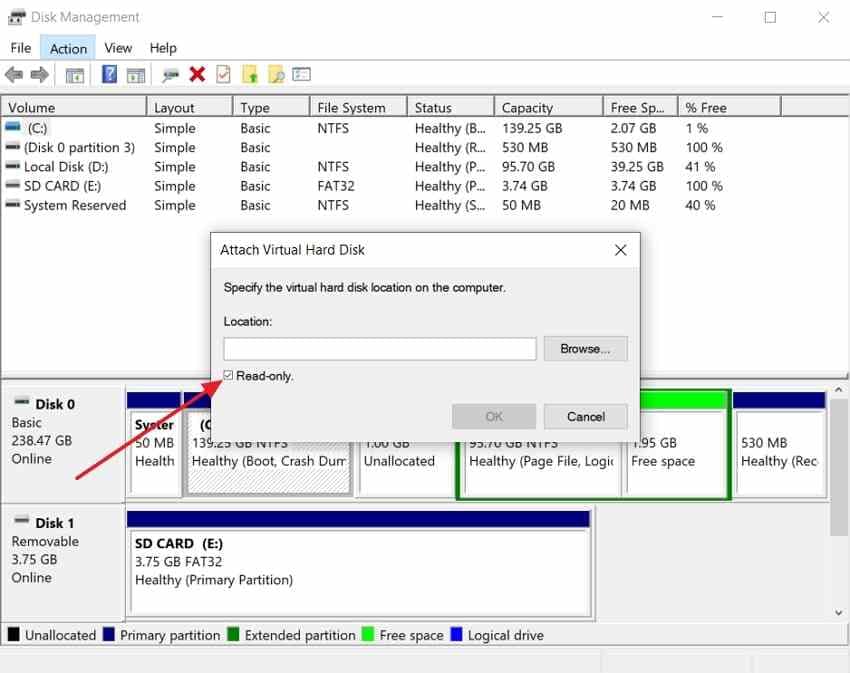Sort by the File System column header
The width and height of the screenshot is (850, 673).
(x=358, y=107)
